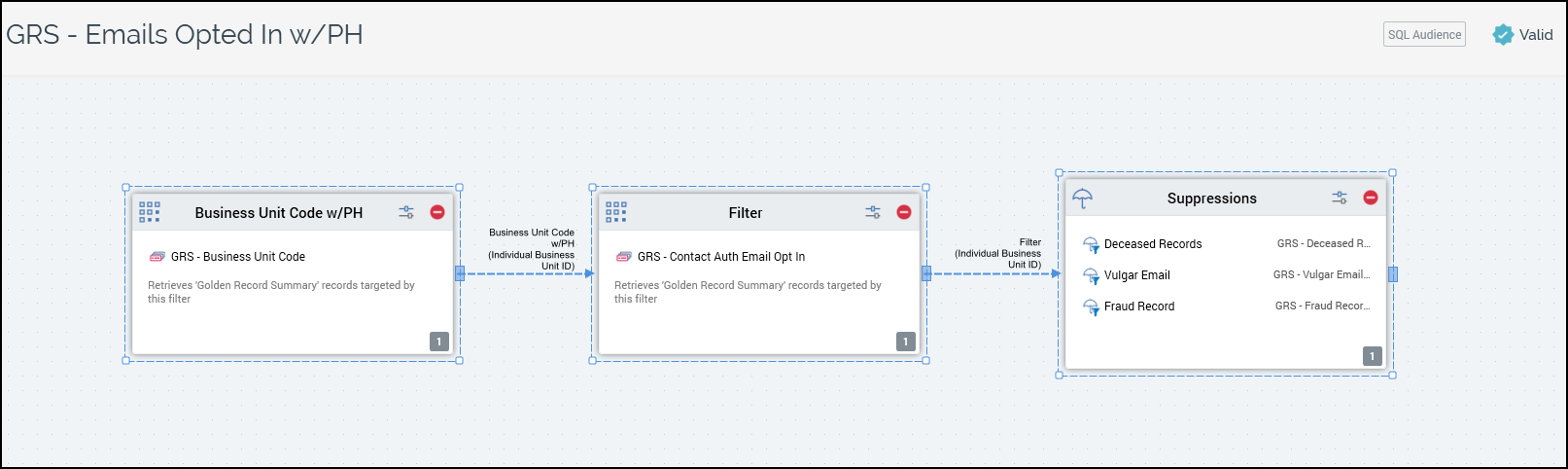Click the SQL Audience tag button
1568x469 pixels.
1424,35
